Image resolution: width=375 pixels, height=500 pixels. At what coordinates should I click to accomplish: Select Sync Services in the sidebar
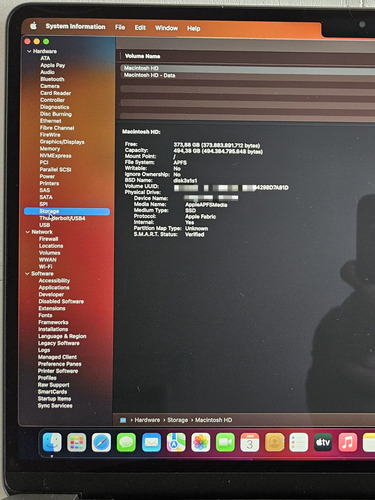(x=55, y=406)
